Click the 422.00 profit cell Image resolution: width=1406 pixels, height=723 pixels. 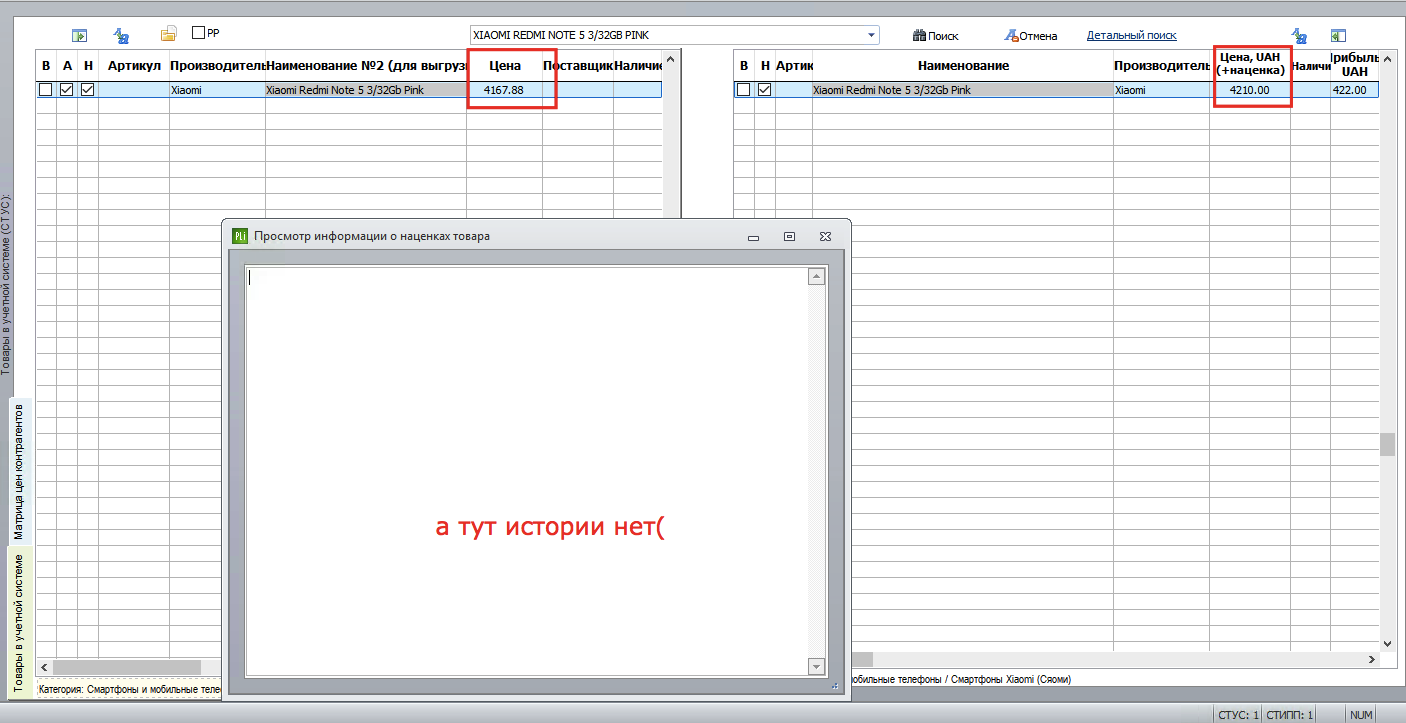(x=1354, y=90)
